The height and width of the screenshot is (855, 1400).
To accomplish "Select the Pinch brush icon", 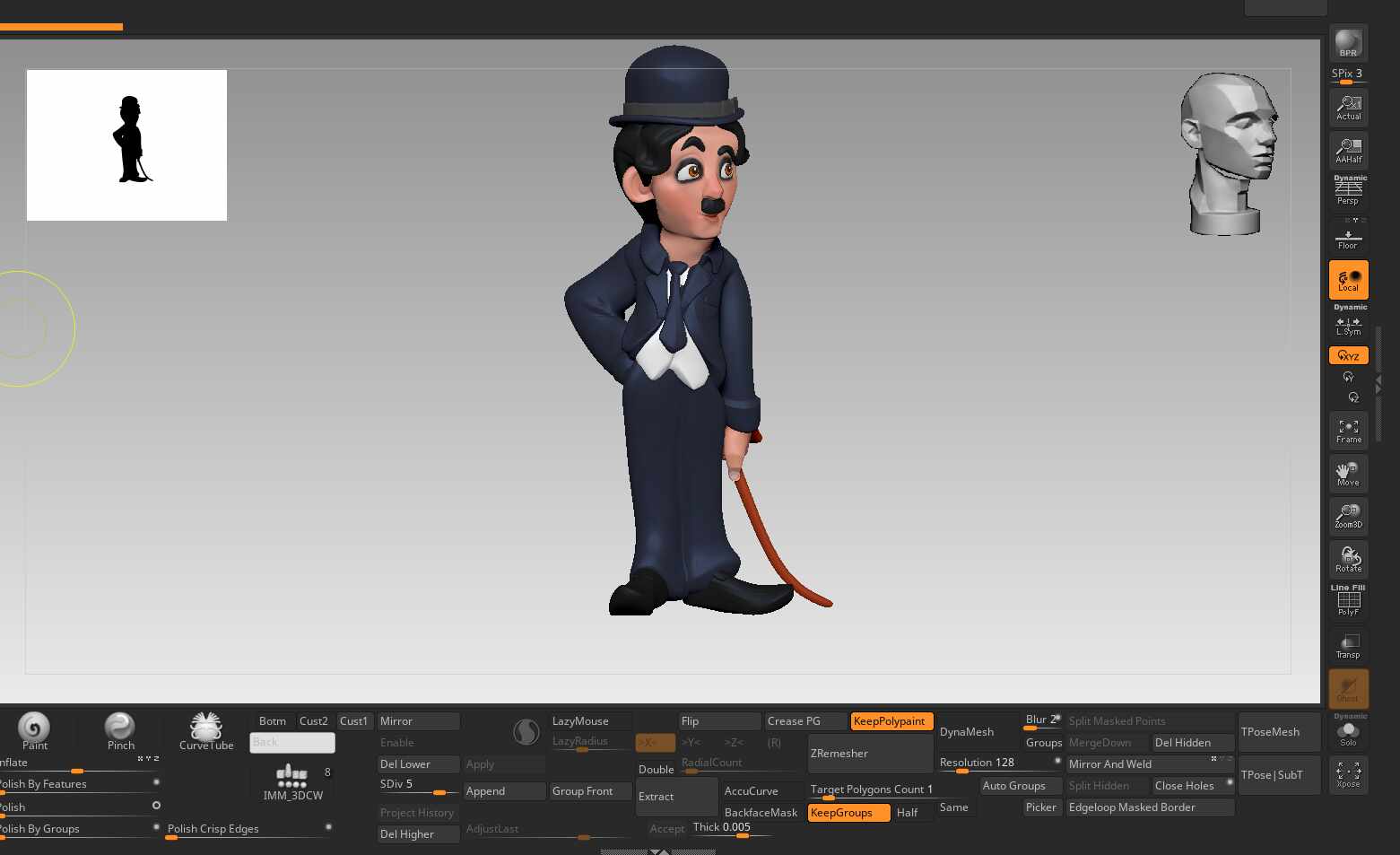I will click(x=120, y=729).
